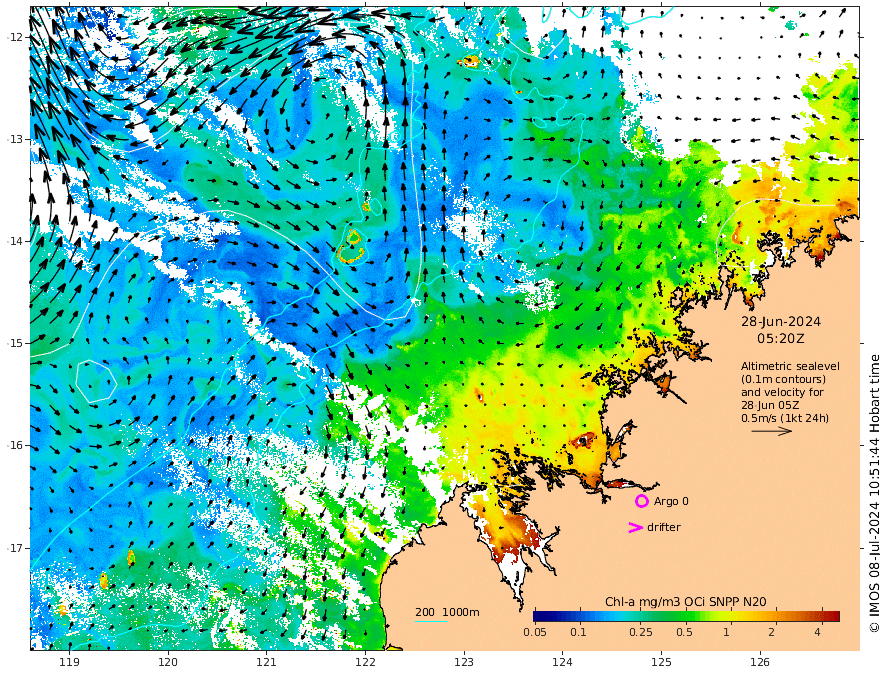880x680 pixels.
Task: Click colorbar tick label '0.1'
Action: tap(578, 632)
